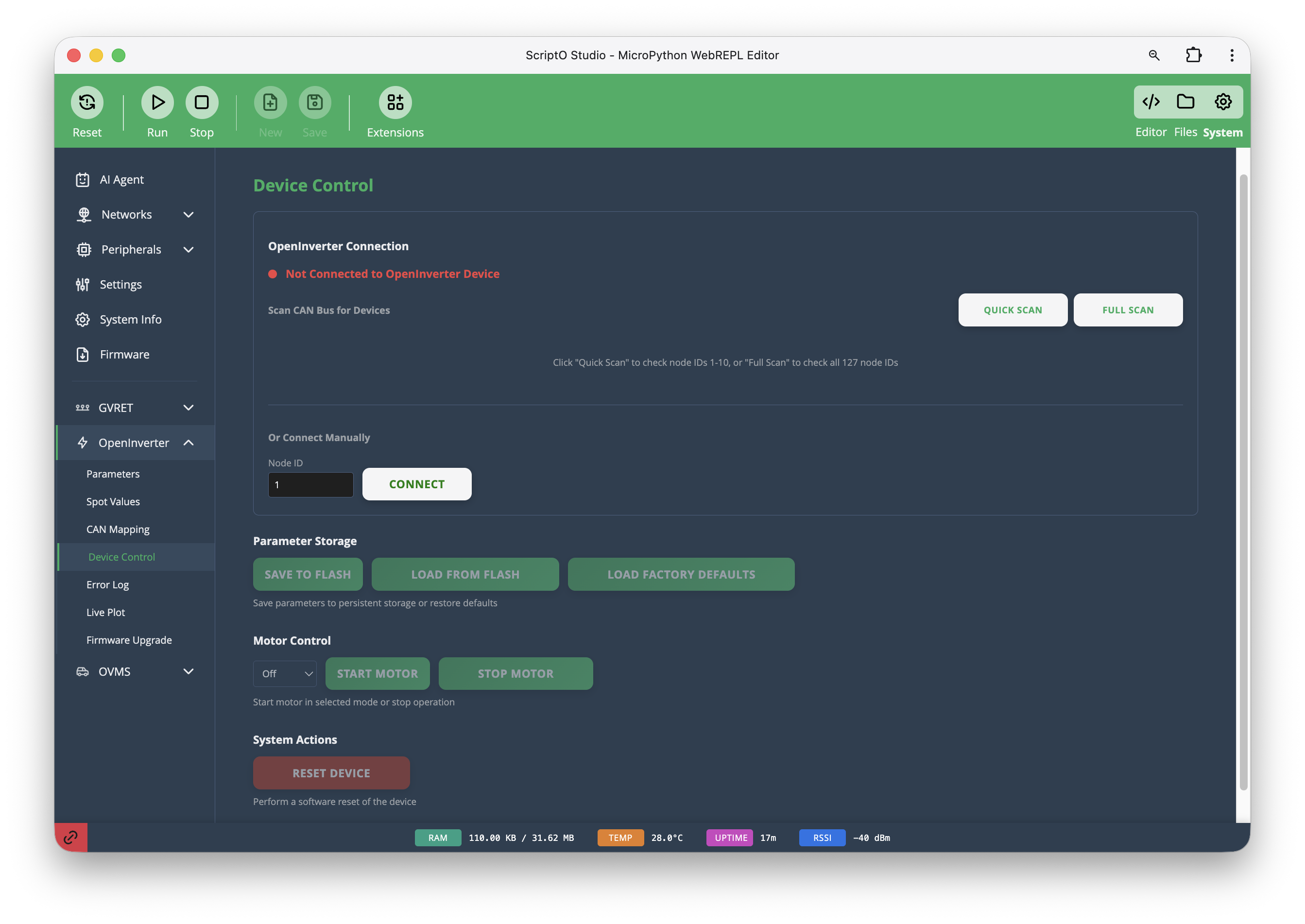Click the Node ID input field

pyautogui.click(x=310, y=485)
